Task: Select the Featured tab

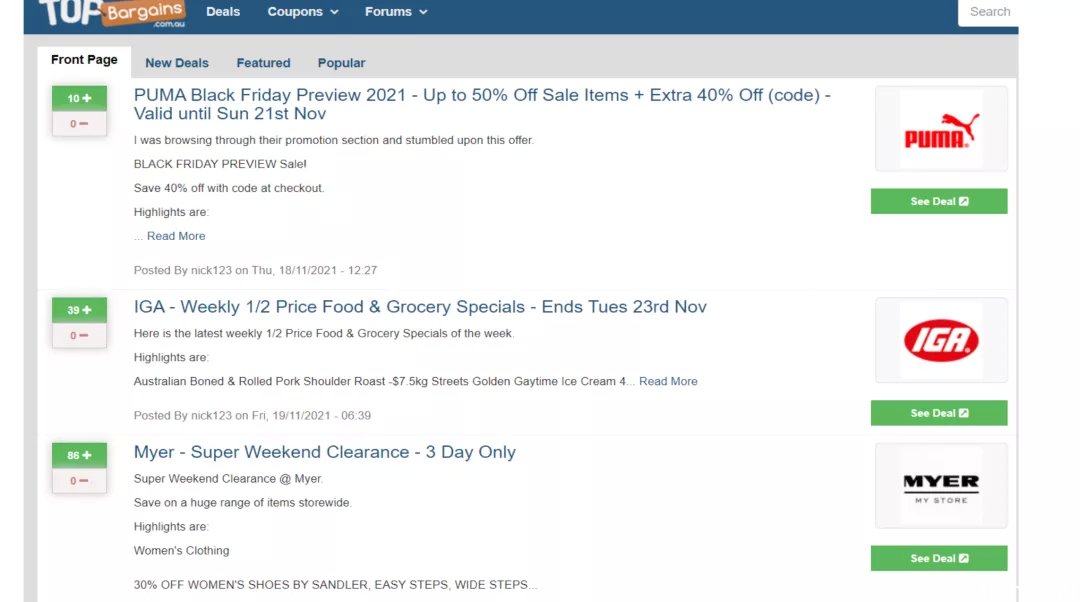Action: (x=263, y=63)
